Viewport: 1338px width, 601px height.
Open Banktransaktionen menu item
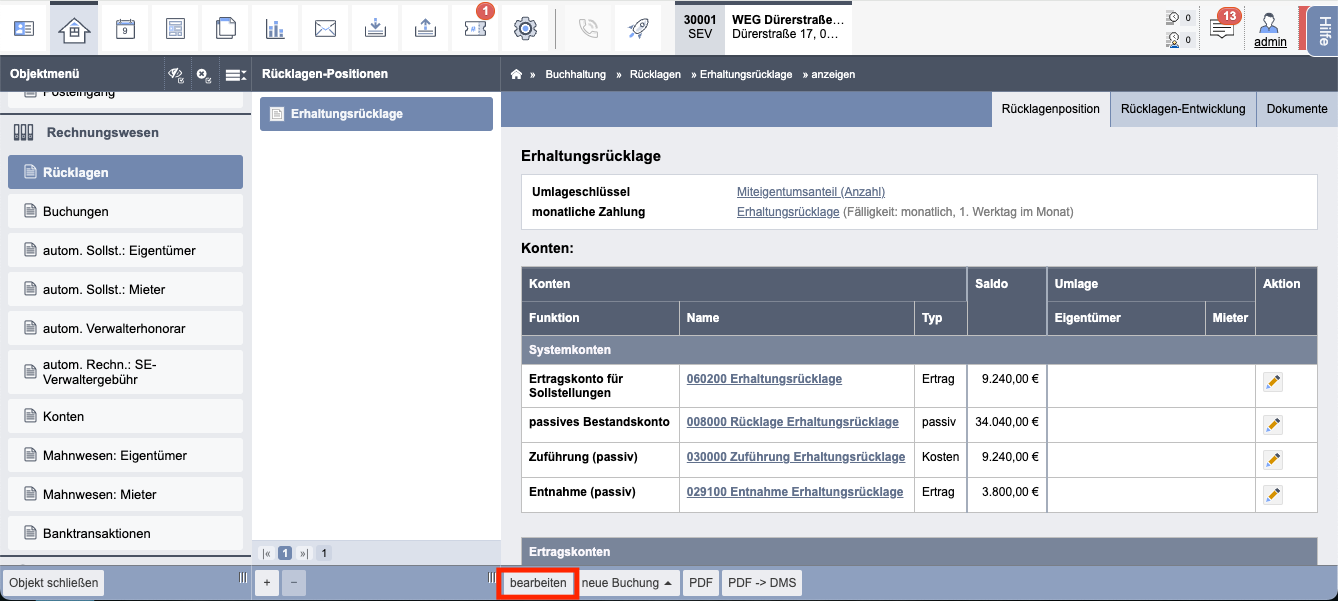(125, 533)
